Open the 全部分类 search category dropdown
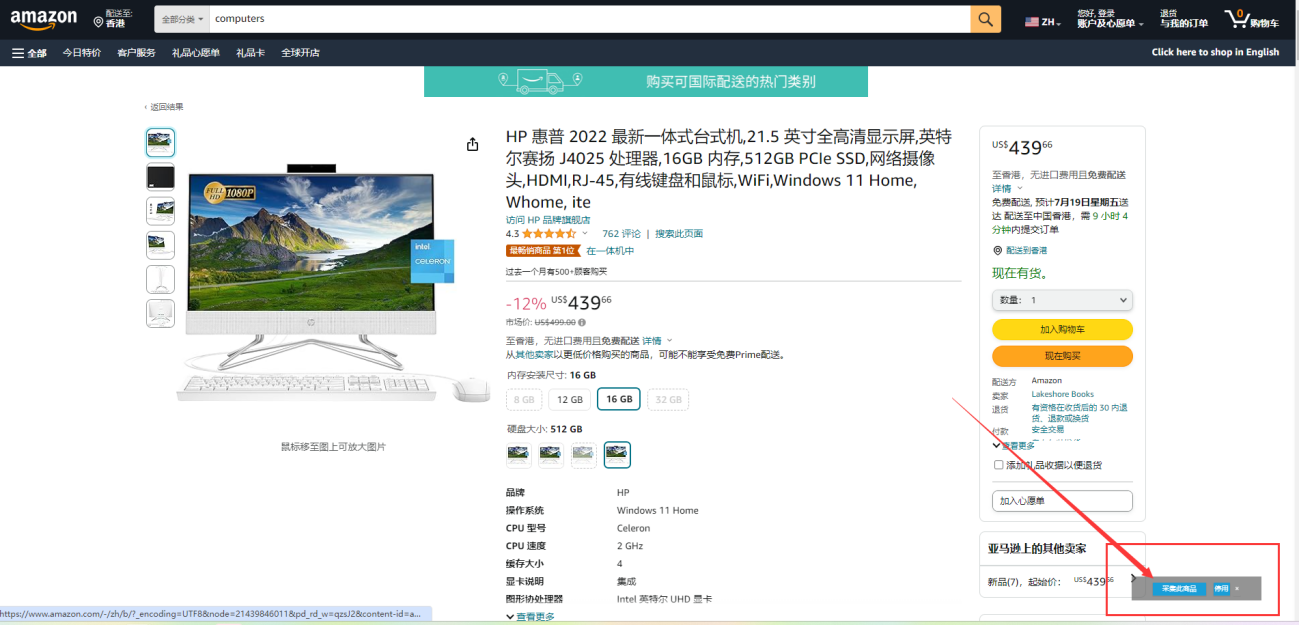Image resolution: width=1299 pixels, height=625 pixels. tap(182, 19)
